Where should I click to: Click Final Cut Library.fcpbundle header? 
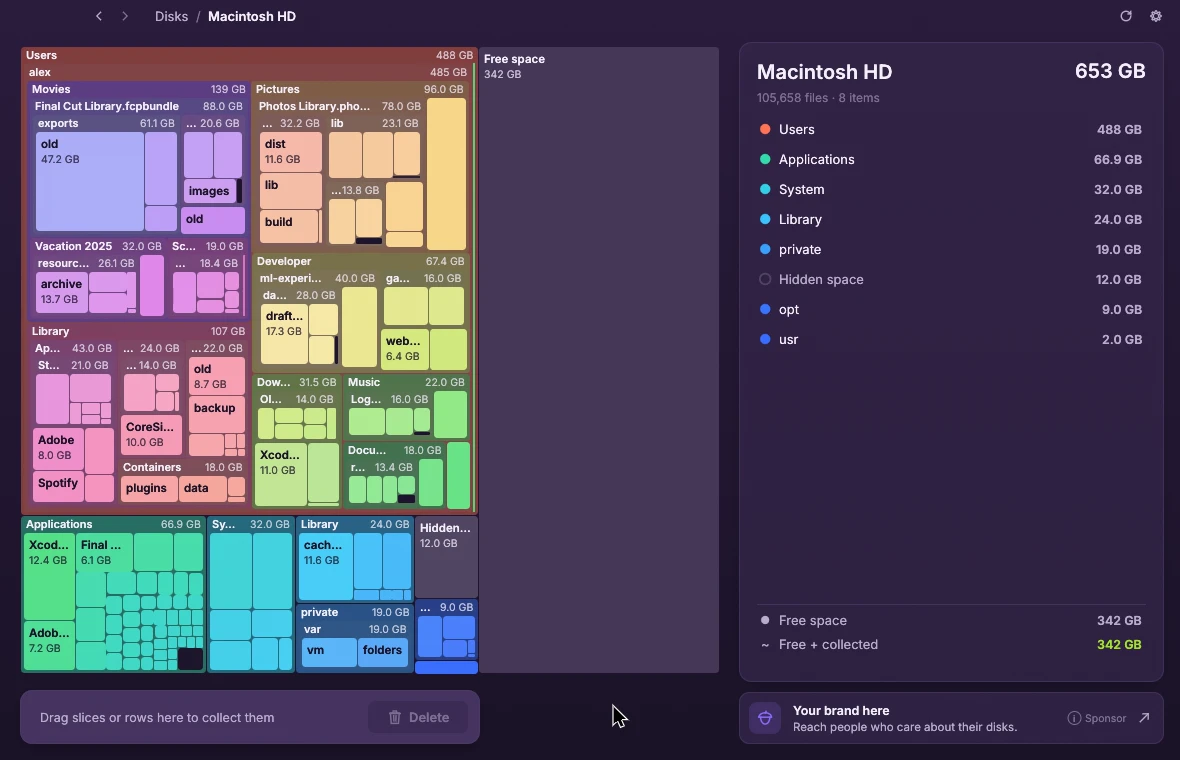tap(138, 106)
